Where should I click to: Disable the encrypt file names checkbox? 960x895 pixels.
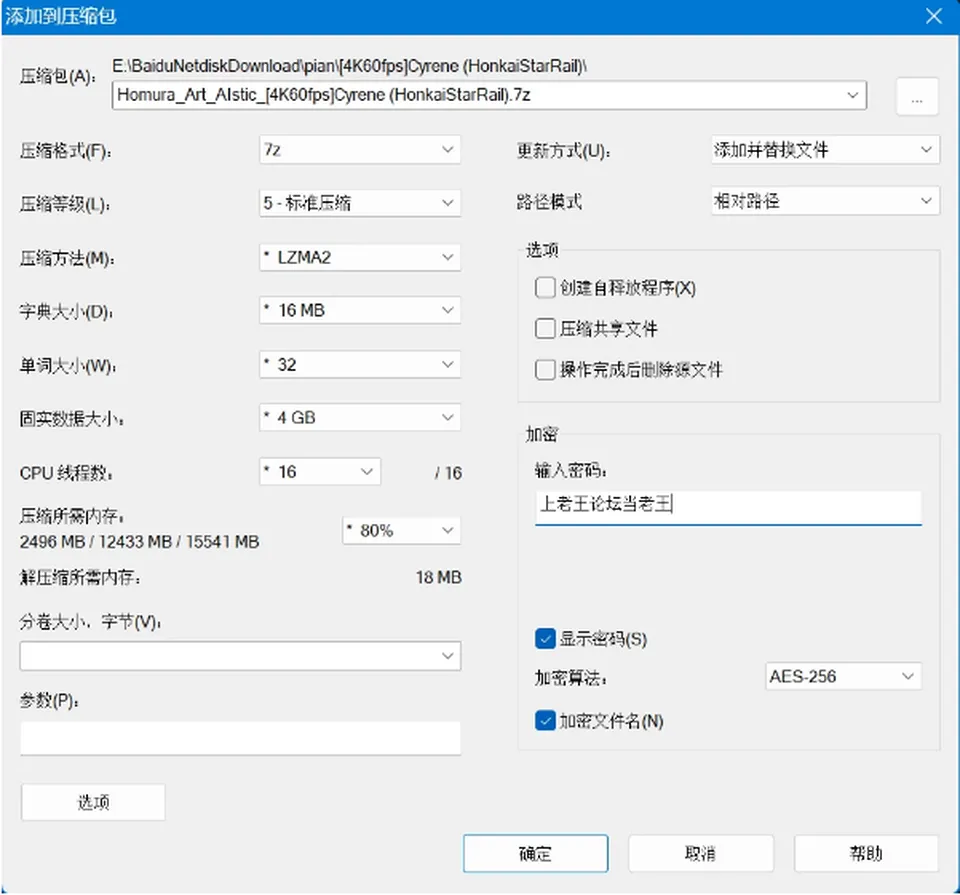point(545,721)
